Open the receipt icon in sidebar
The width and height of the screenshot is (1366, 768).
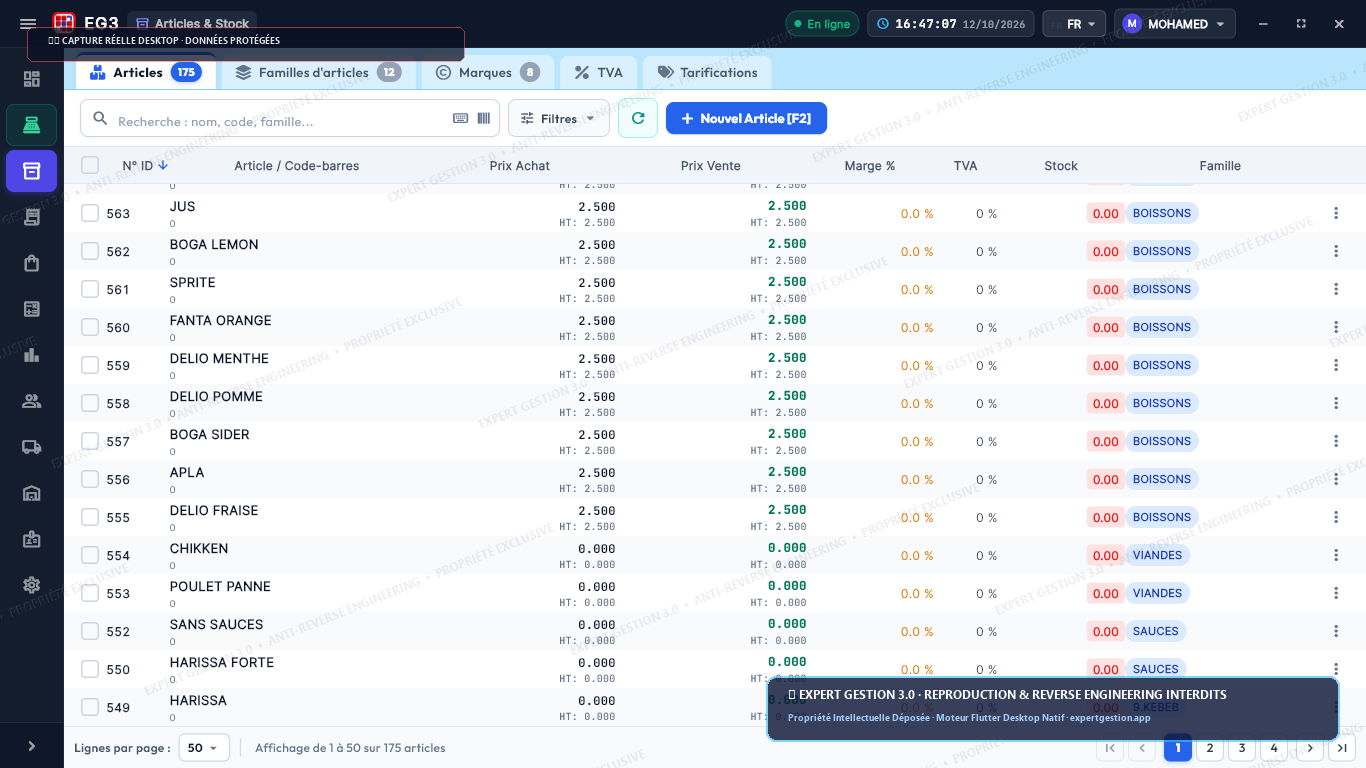[32, 217]
